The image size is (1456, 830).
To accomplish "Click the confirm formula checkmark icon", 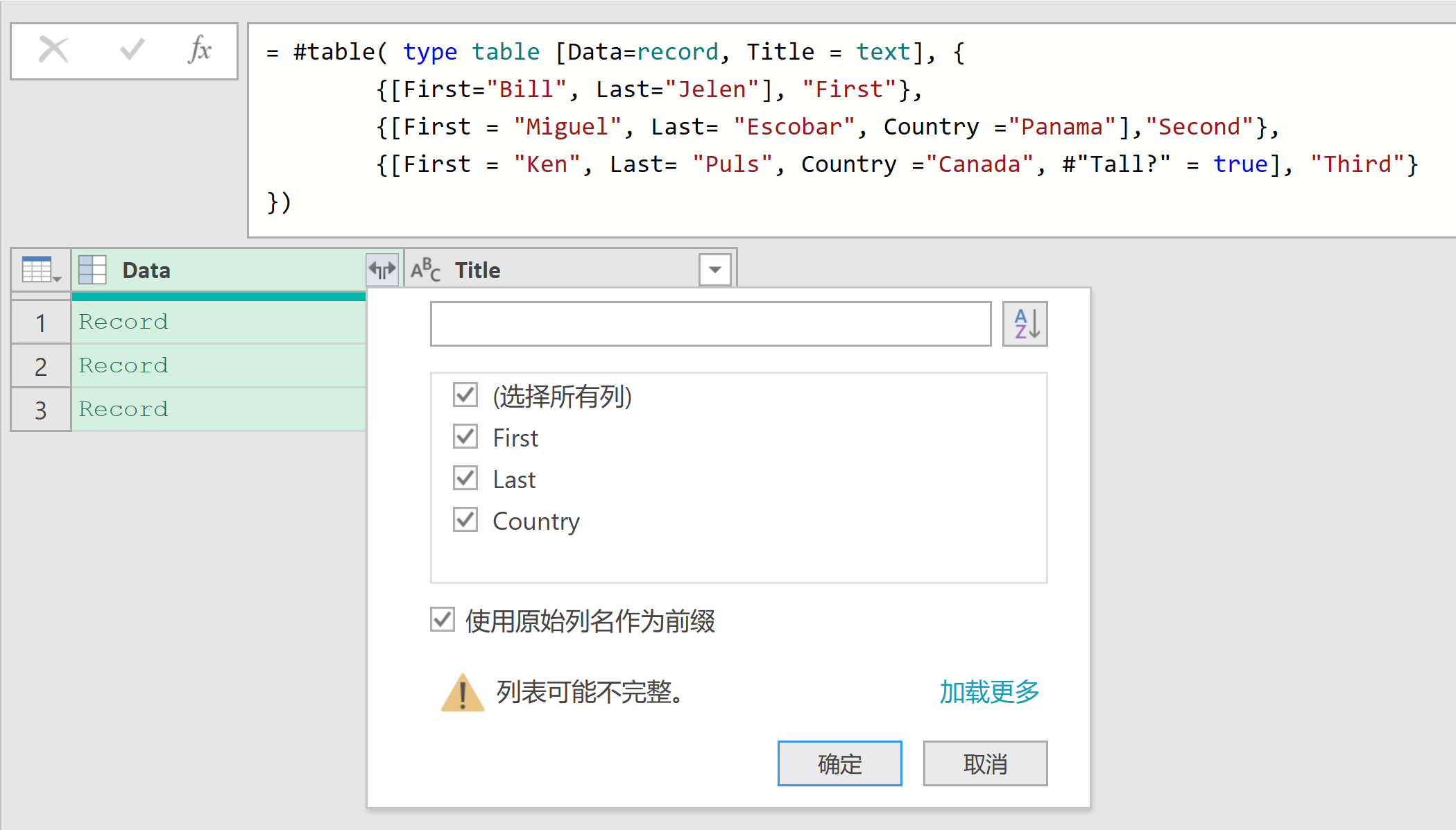I will pyautogui.click(x=132, y=50).
